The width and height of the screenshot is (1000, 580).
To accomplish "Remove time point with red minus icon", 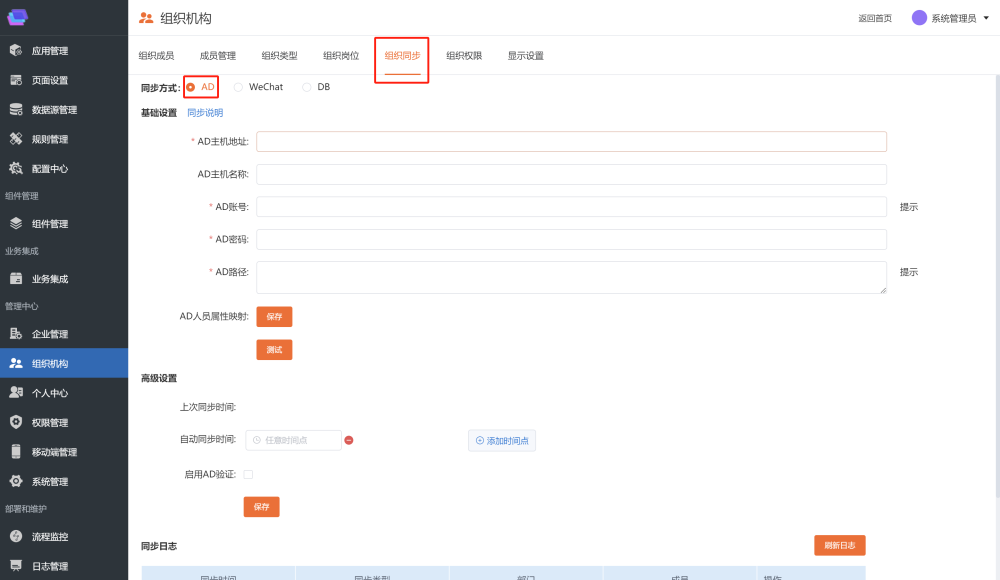I will click(349, 440).
